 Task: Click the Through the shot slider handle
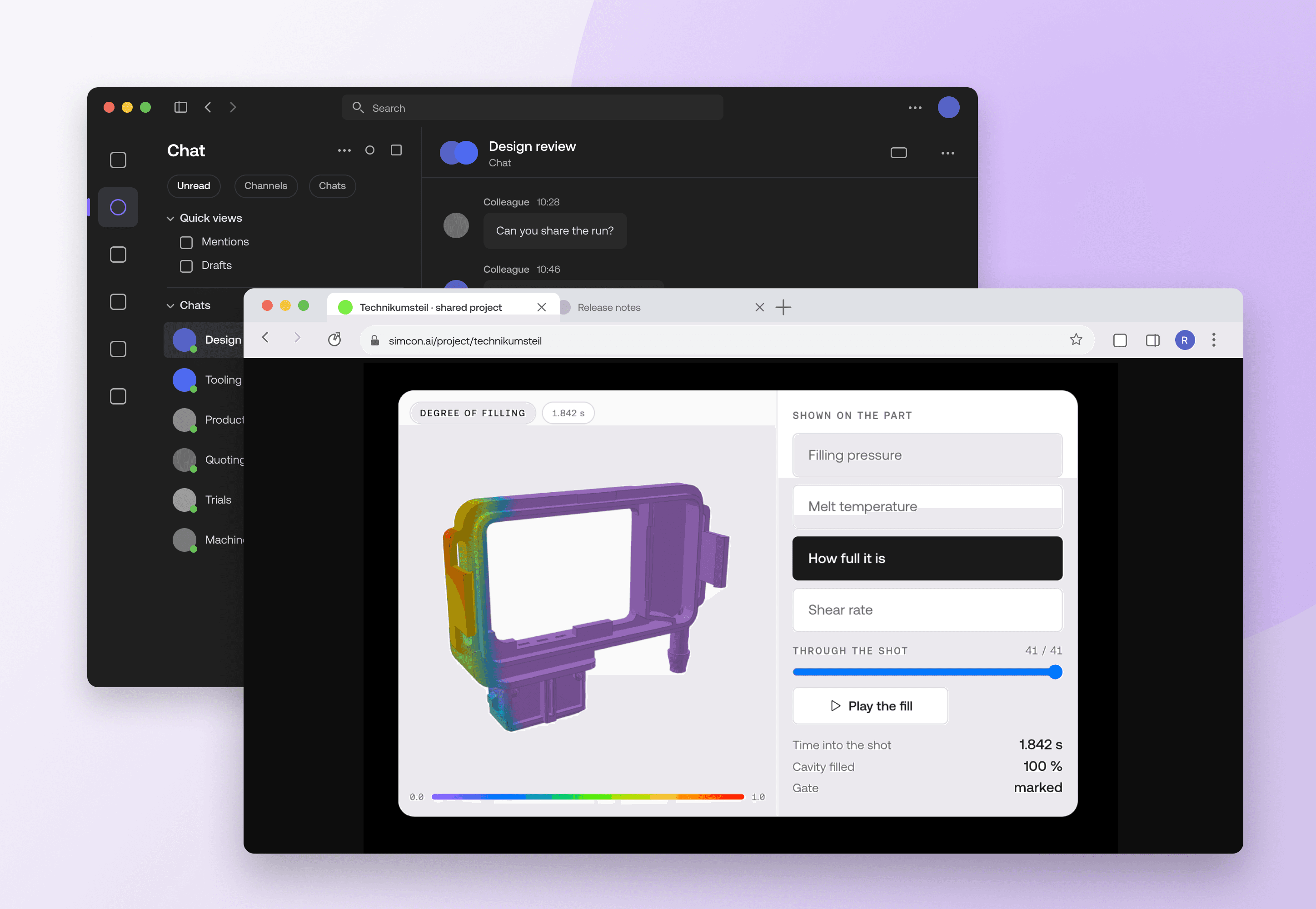pyautogui.click(x=1055, y=672)
